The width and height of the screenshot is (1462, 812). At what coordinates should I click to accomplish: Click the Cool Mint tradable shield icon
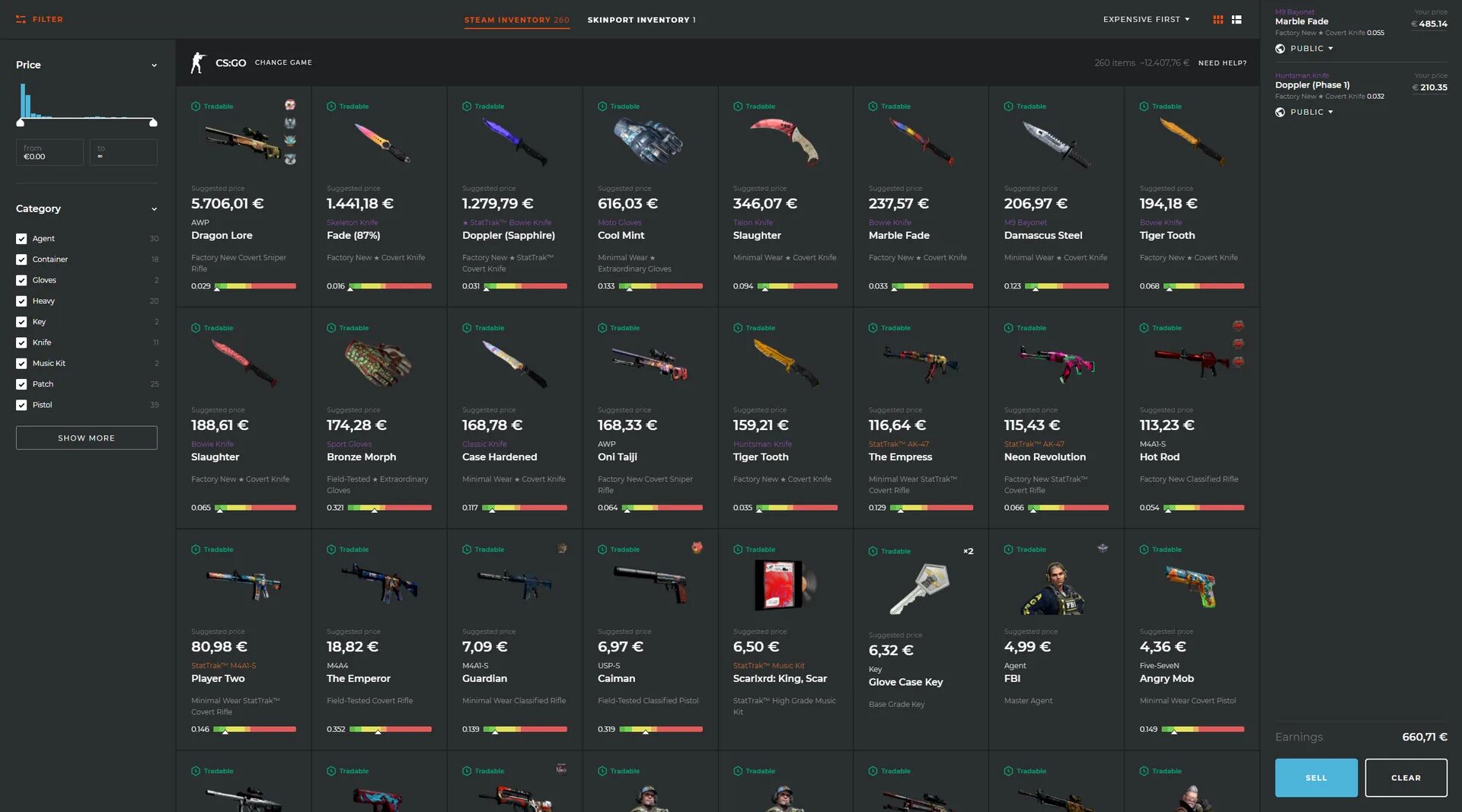tap(602, 106)
